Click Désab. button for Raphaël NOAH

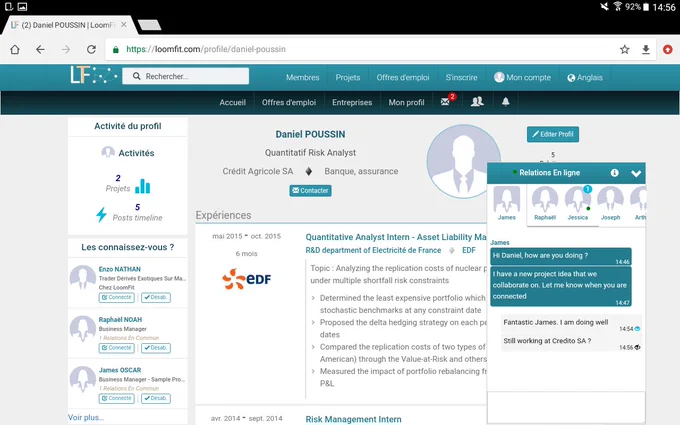(156, 348)
